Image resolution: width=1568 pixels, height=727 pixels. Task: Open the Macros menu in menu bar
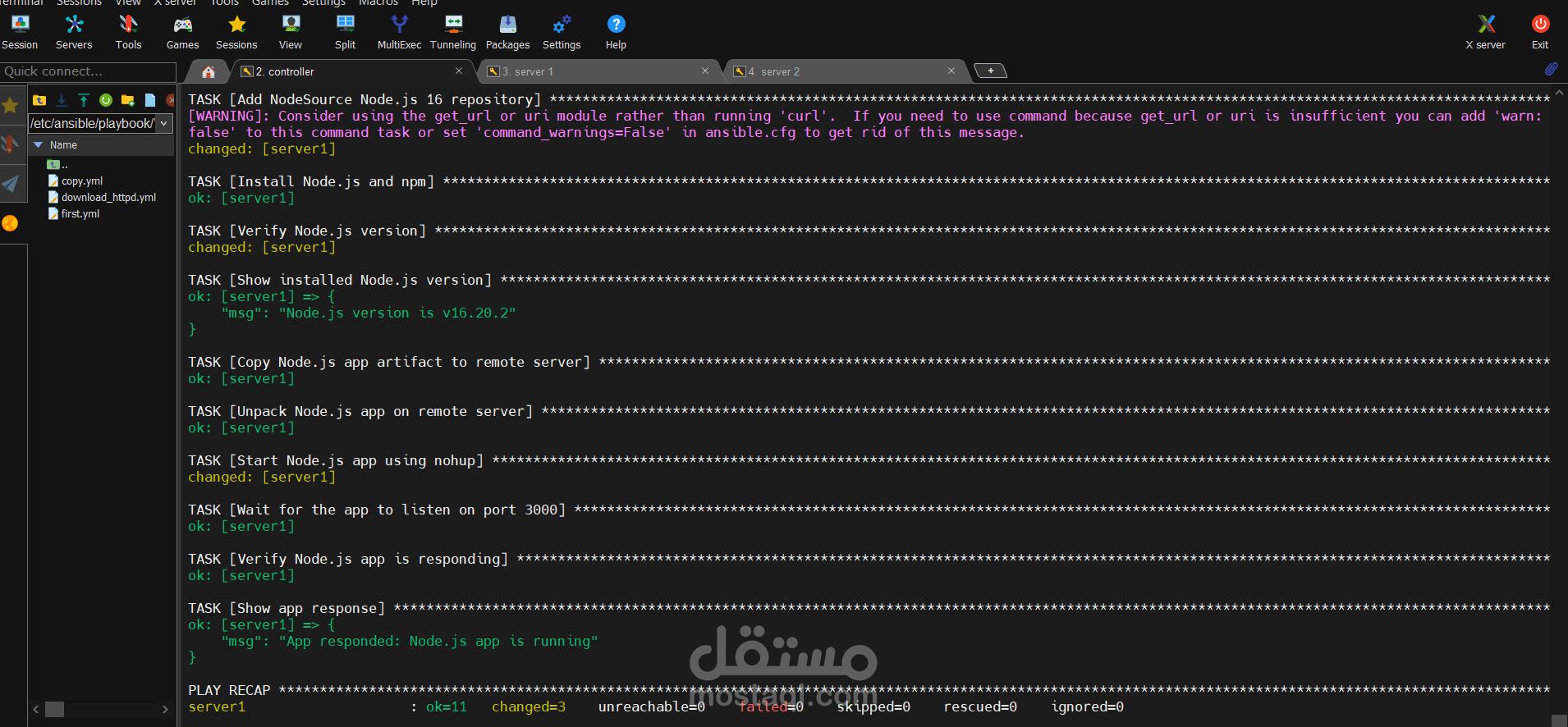[x=378, y=3]
